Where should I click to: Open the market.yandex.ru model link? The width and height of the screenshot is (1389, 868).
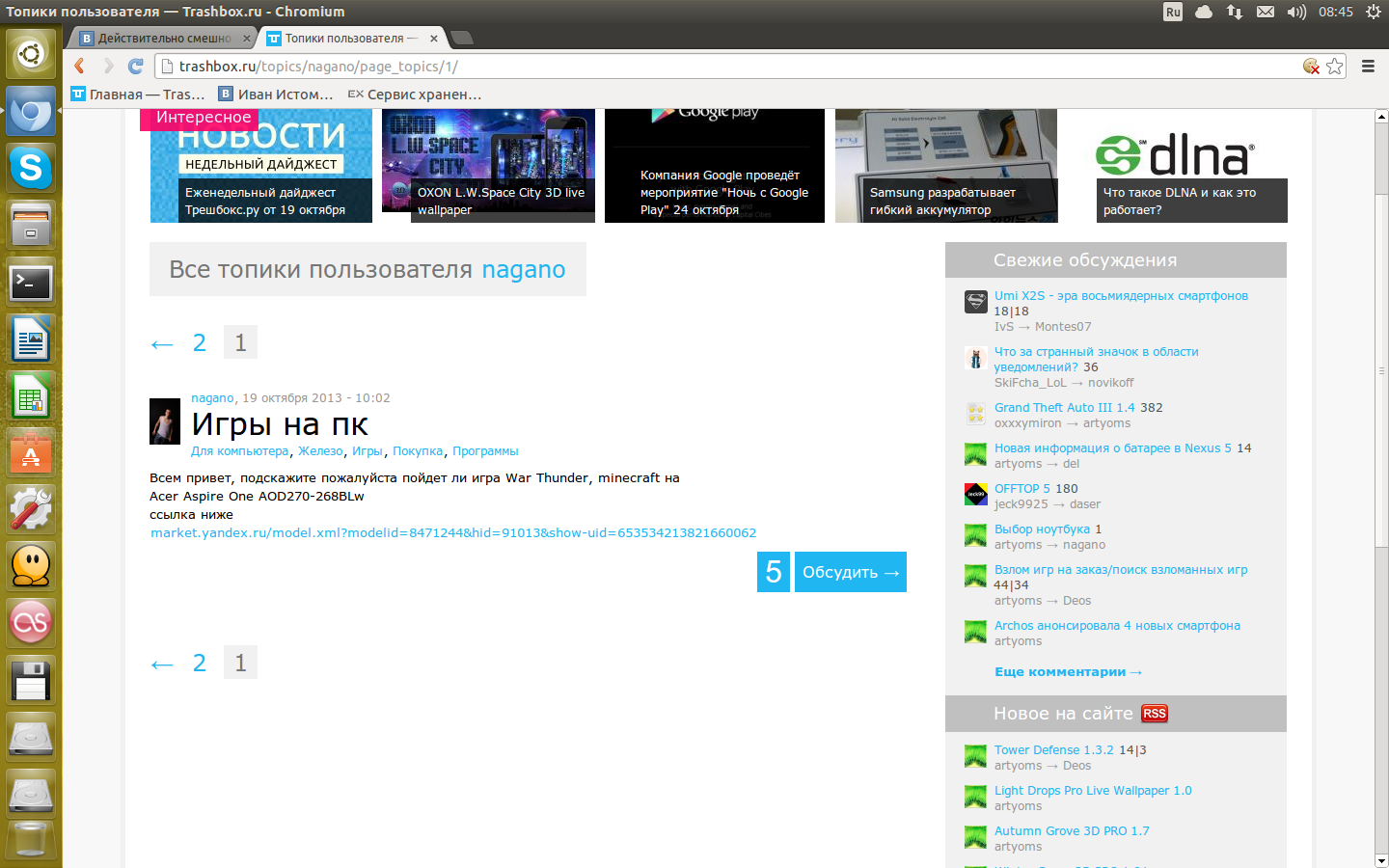click(453, 533)
